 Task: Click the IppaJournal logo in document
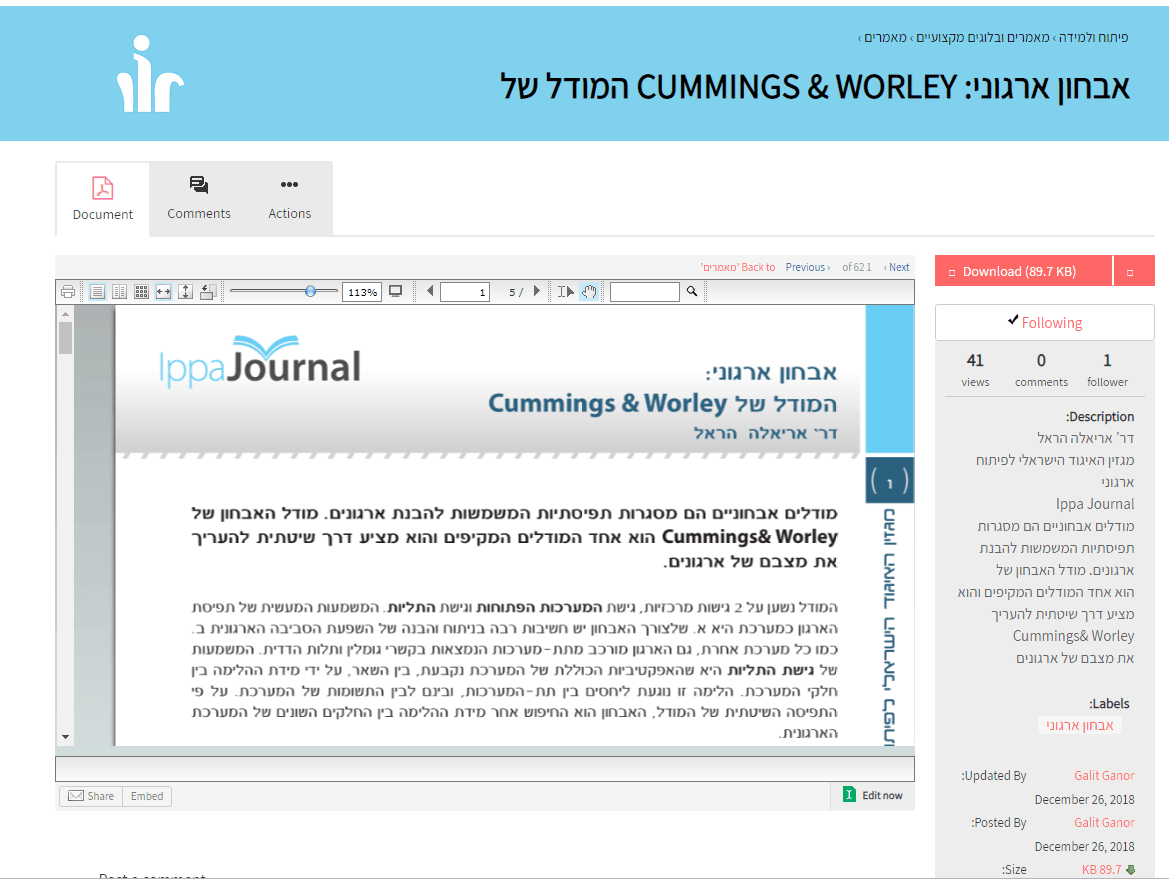(260, 362)
